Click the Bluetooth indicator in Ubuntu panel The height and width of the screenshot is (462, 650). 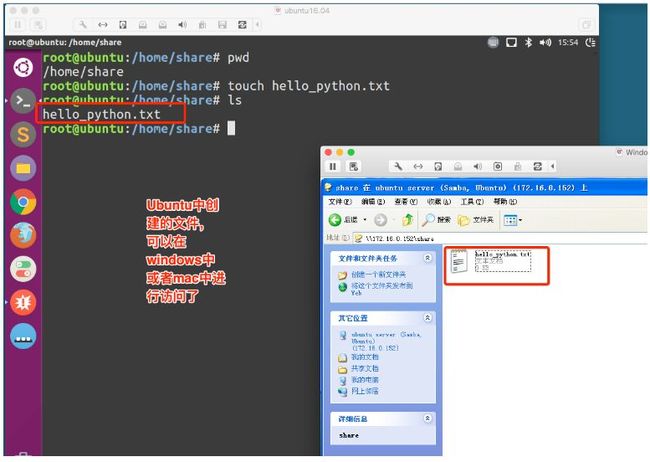pos(528,42)
